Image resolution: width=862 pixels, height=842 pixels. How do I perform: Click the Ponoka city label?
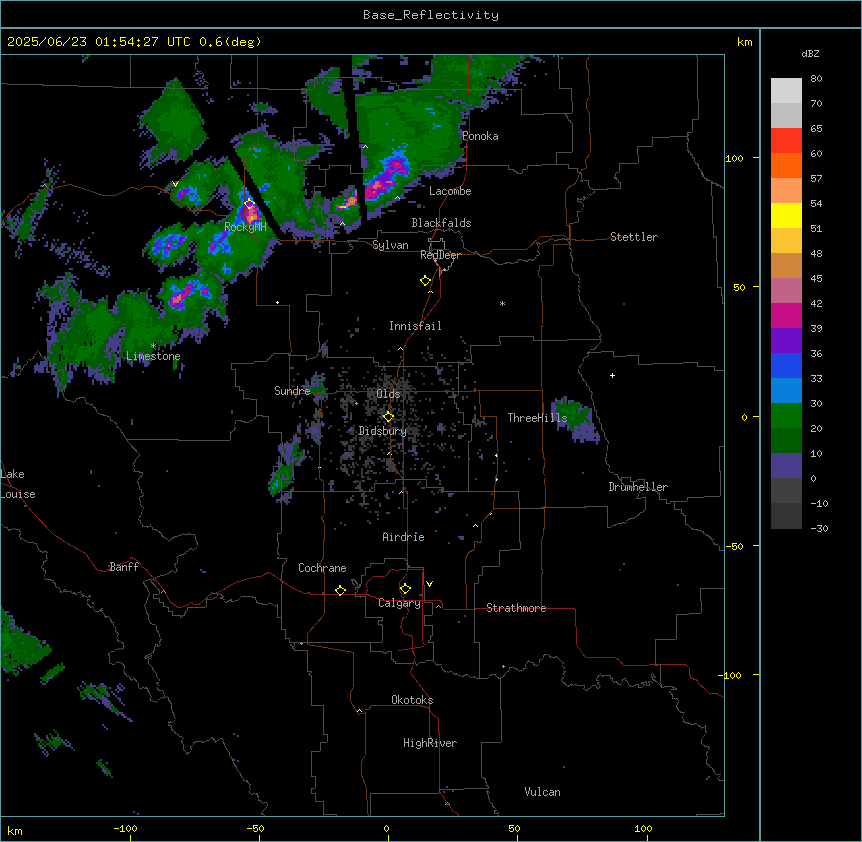tap(480, 136)
